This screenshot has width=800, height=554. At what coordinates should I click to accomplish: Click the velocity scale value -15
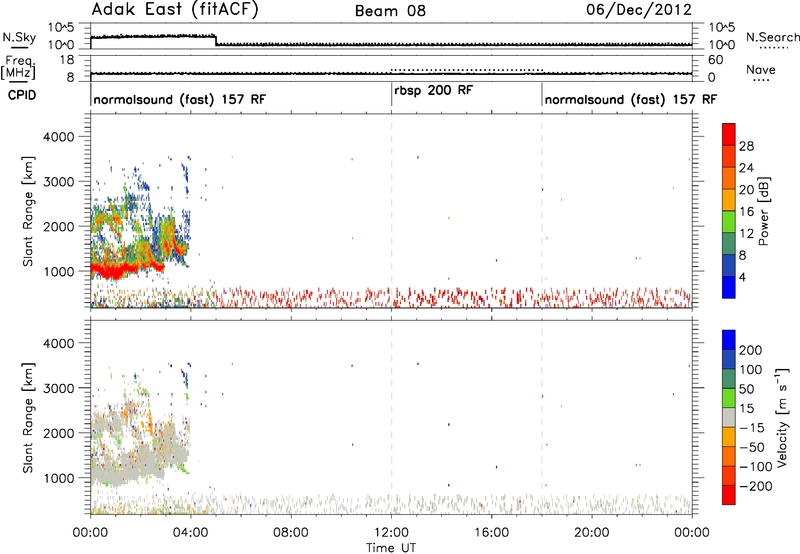click(752, 428)
